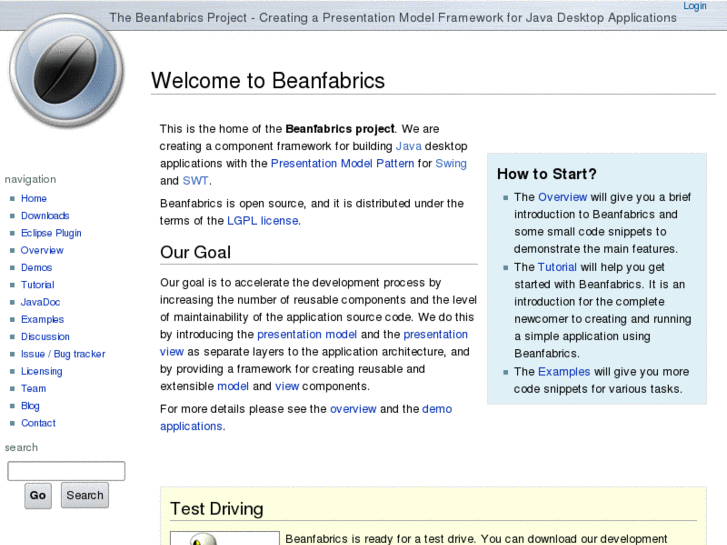The image size is (727, 545).
Task: Click the Welcome to Beanfabrics heading
Action: 268,81
